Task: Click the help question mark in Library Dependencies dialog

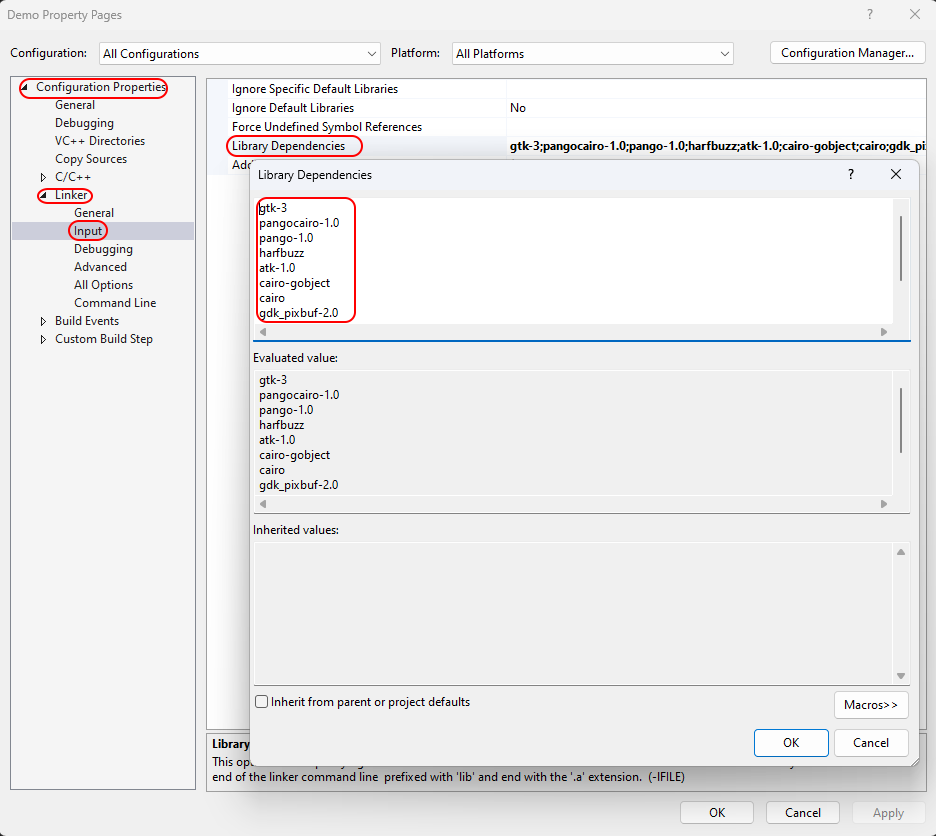Action: 851,175
